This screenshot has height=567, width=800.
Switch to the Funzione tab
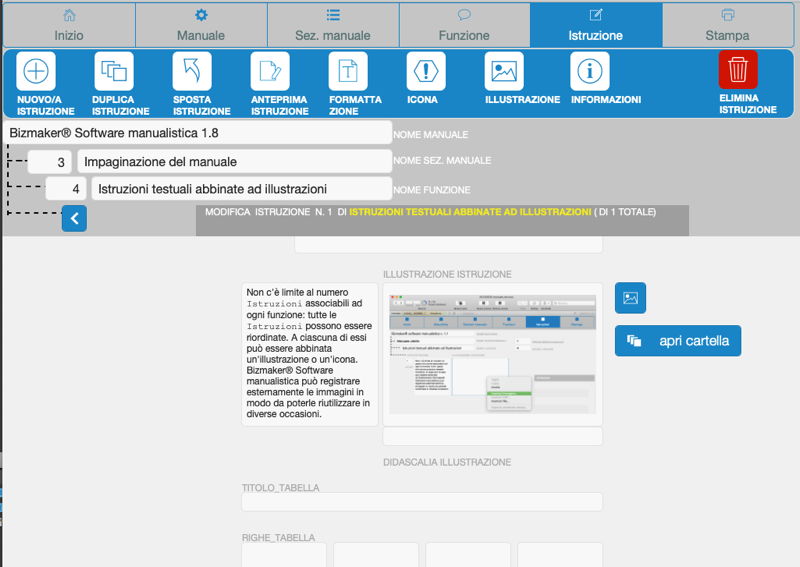coord(464,25)
